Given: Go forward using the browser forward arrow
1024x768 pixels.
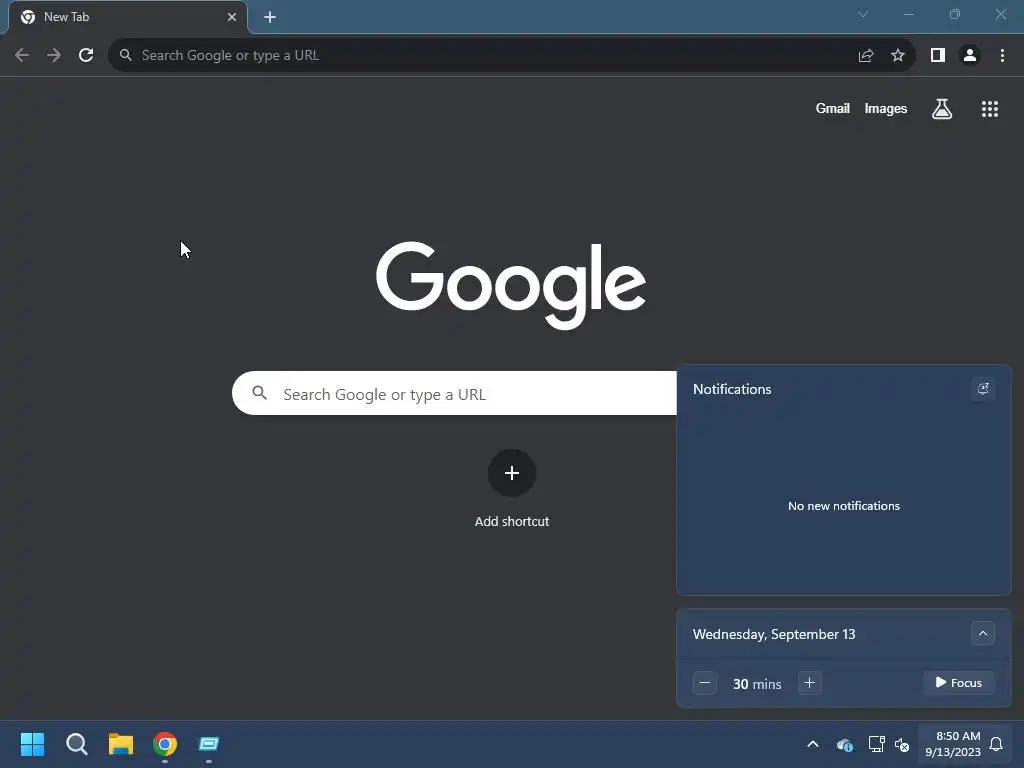Looking at the screenshot, I should coord(54,55).
